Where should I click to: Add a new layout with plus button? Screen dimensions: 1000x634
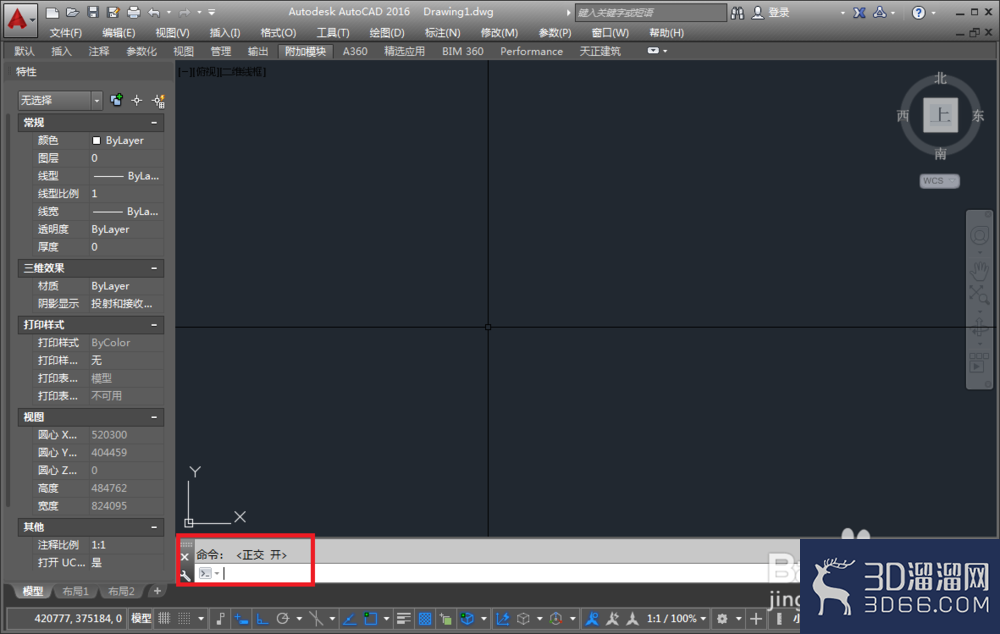coord(157,591)
